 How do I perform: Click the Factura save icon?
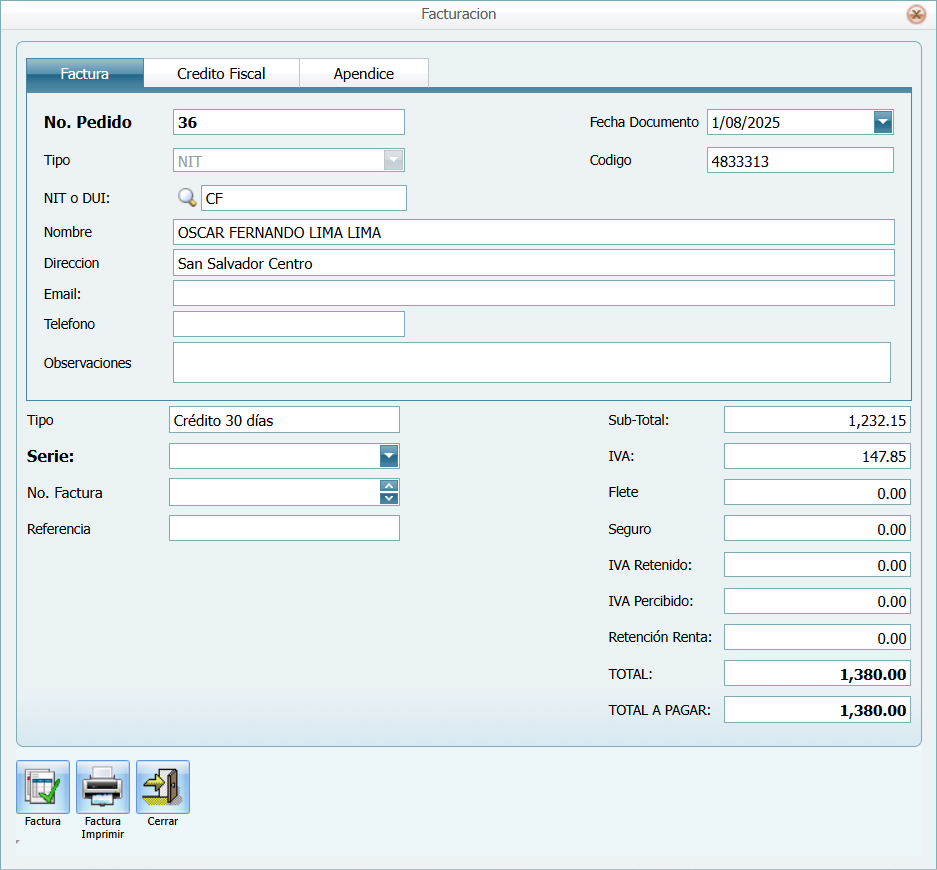(43, 787)
